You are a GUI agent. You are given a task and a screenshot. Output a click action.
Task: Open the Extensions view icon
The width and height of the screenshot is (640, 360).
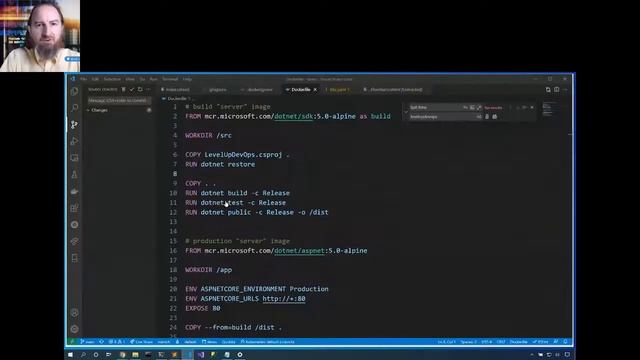(x=74, y=208)
